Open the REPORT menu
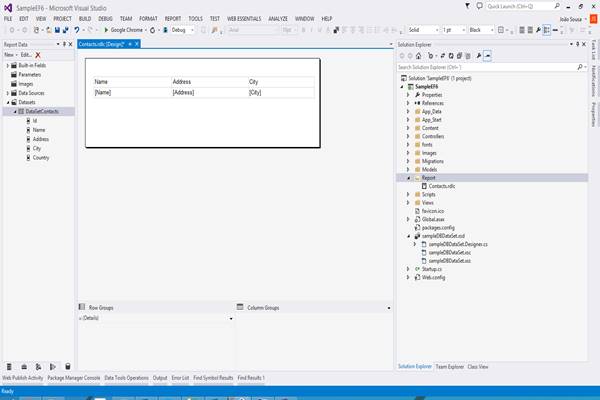The image size is (600, 400). pyautogui.click(x=173, y=19)
